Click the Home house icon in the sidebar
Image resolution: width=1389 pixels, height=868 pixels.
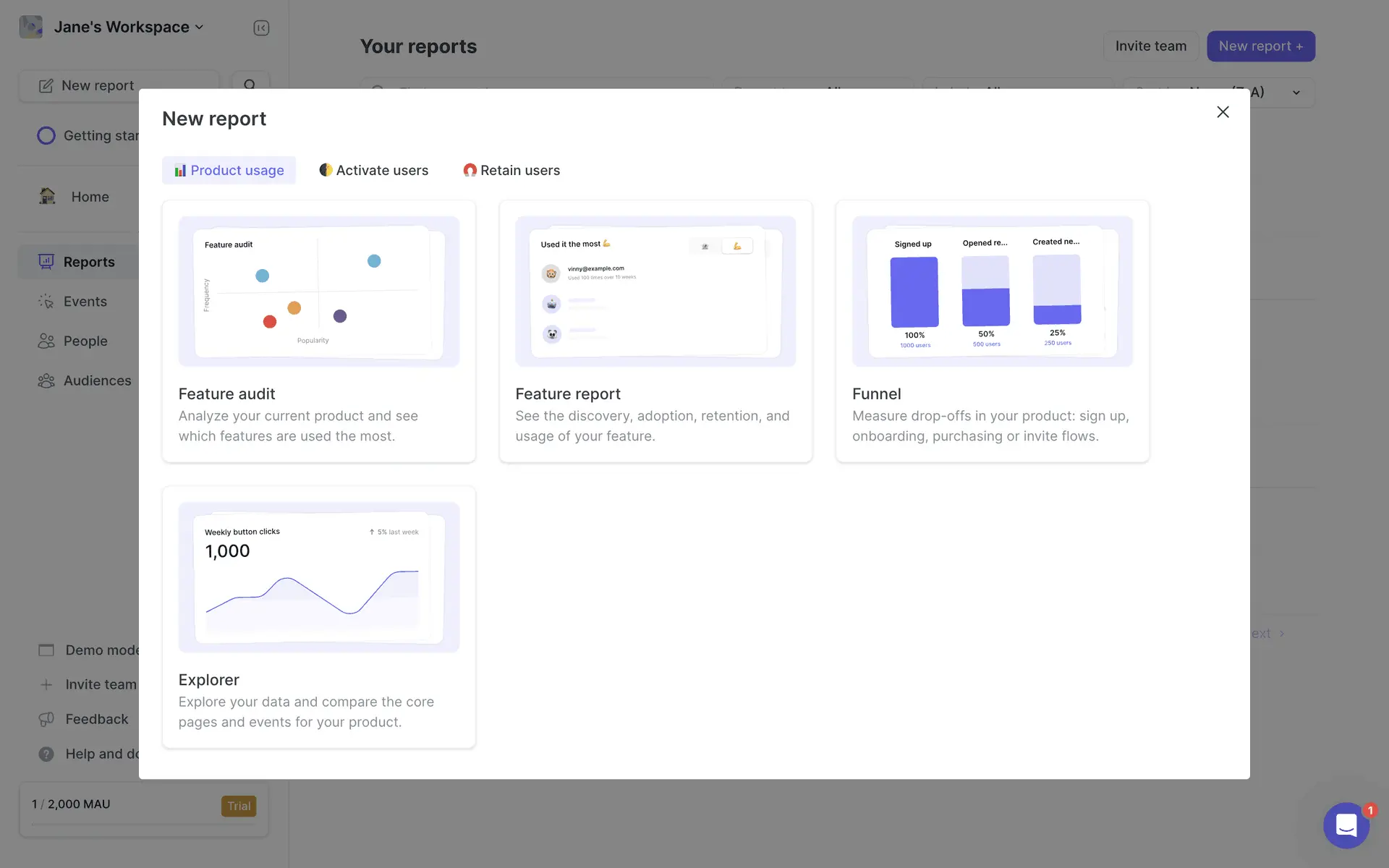pyautogui.click(x=48, y=196)
